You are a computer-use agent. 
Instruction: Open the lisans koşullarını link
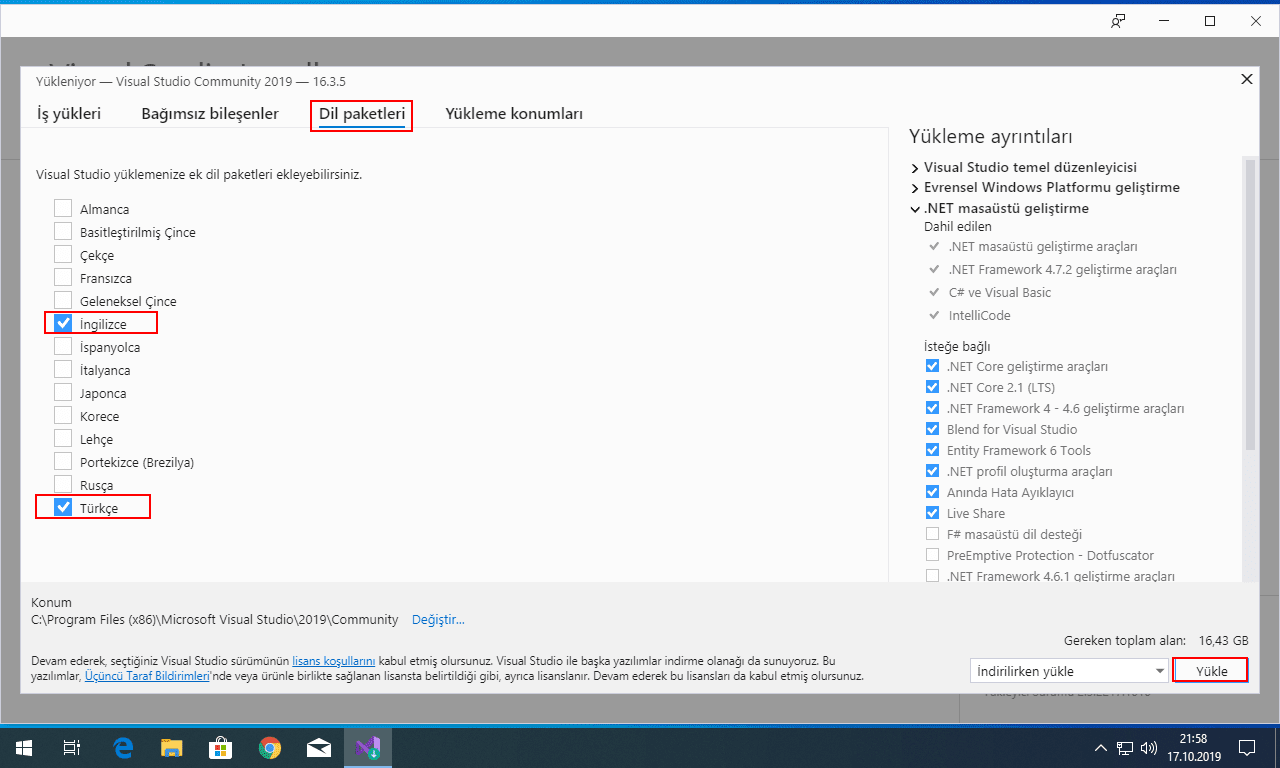coord(333,661)
